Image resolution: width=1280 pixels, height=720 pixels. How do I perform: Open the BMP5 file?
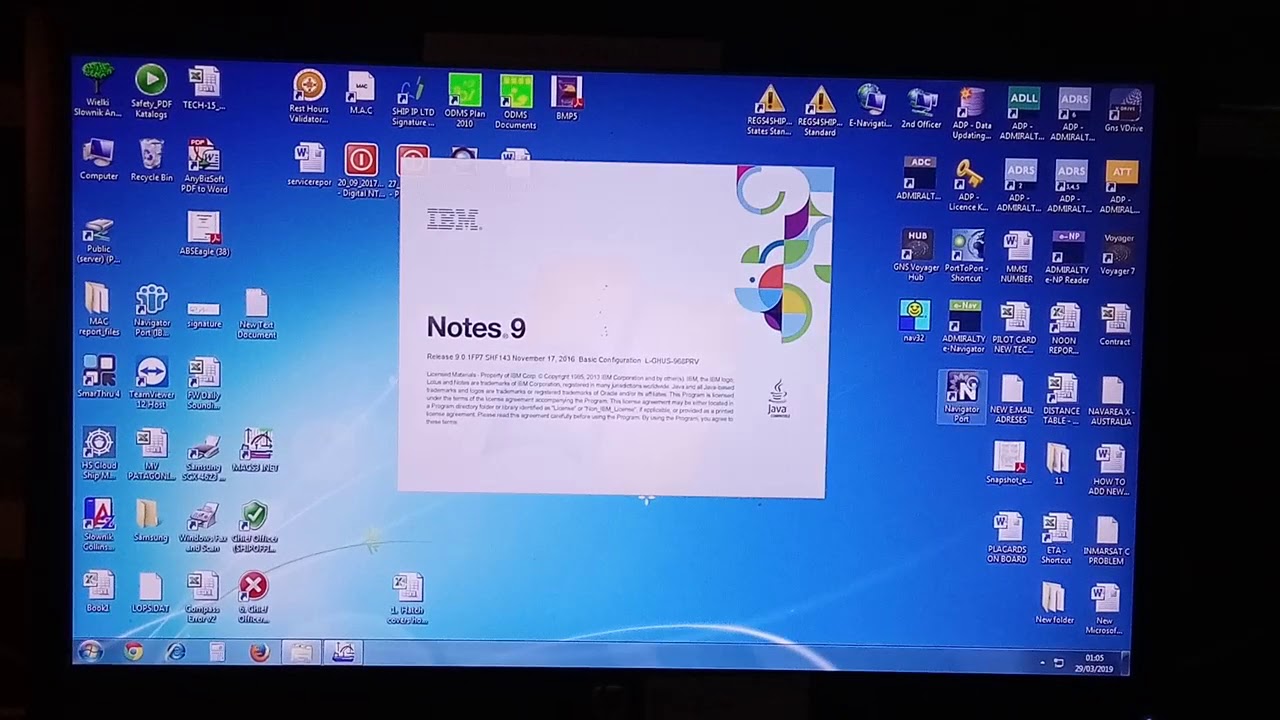(567, 98)
